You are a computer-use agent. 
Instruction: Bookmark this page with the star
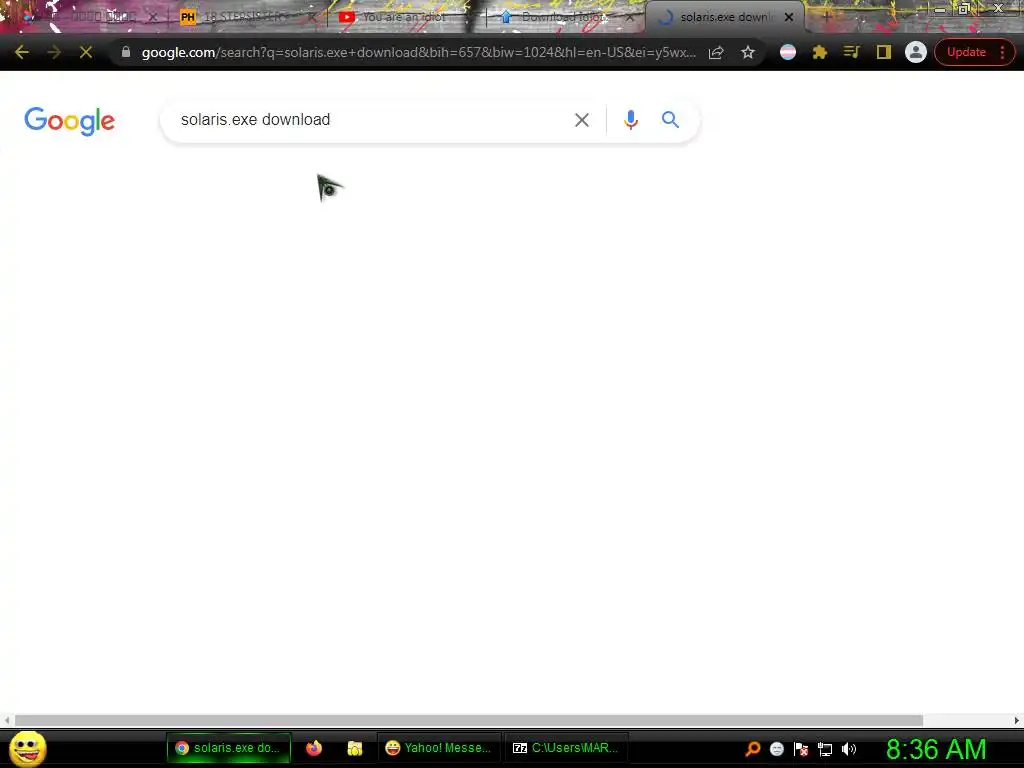point(748,52)
